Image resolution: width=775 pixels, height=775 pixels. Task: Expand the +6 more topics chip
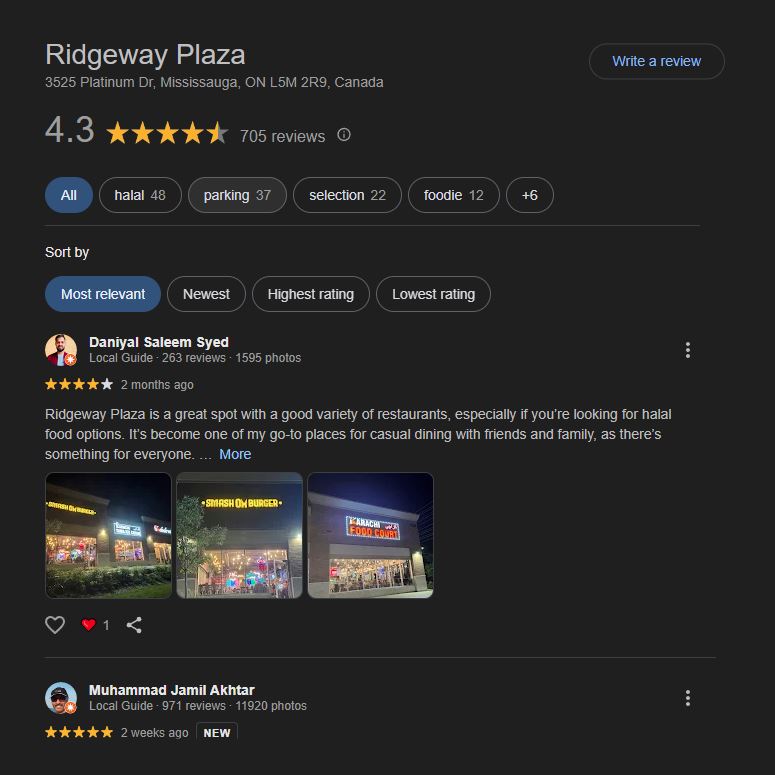point(529,195)
